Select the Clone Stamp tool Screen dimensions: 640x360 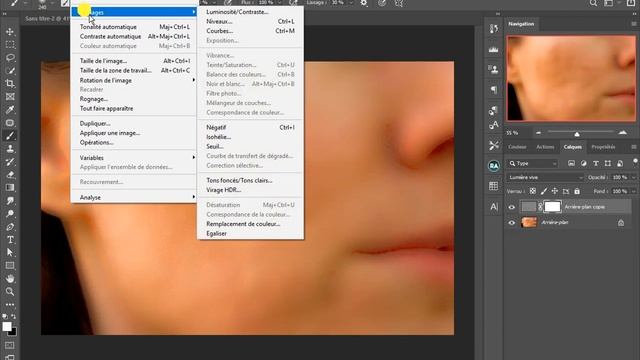(x=10, y=149)
